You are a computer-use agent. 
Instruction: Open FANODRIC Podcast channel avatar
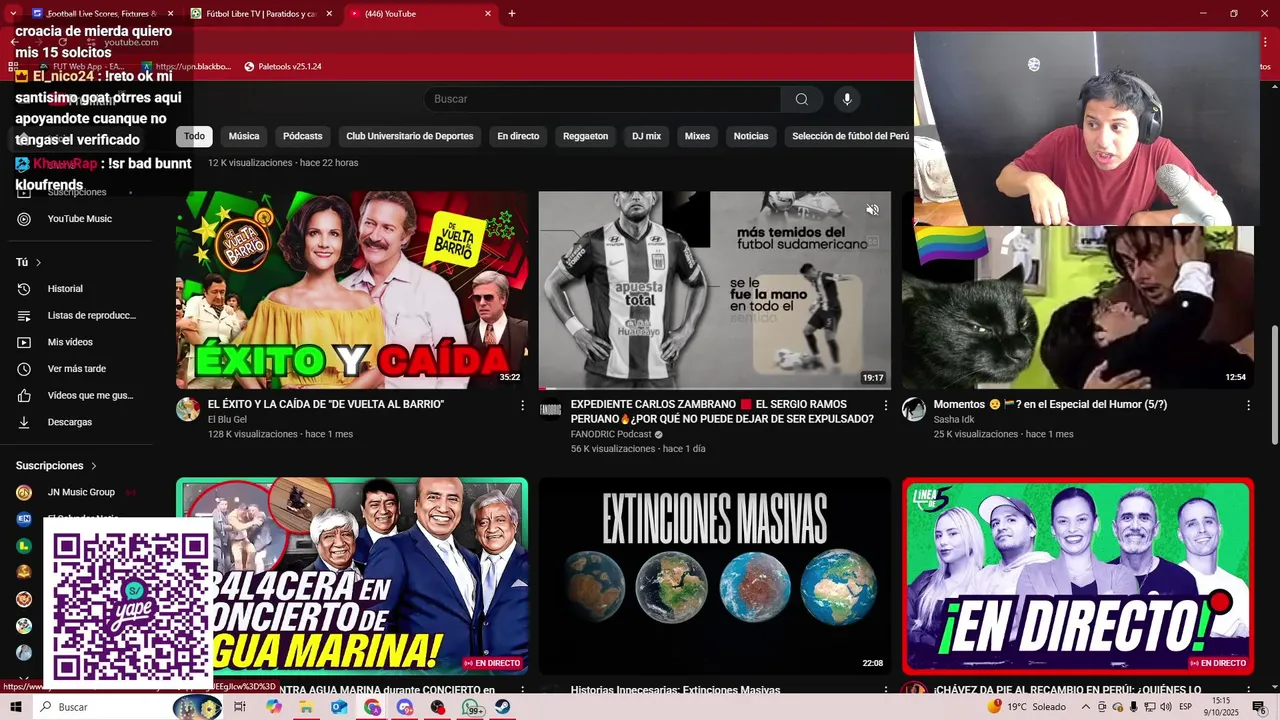tap(551, 409)
